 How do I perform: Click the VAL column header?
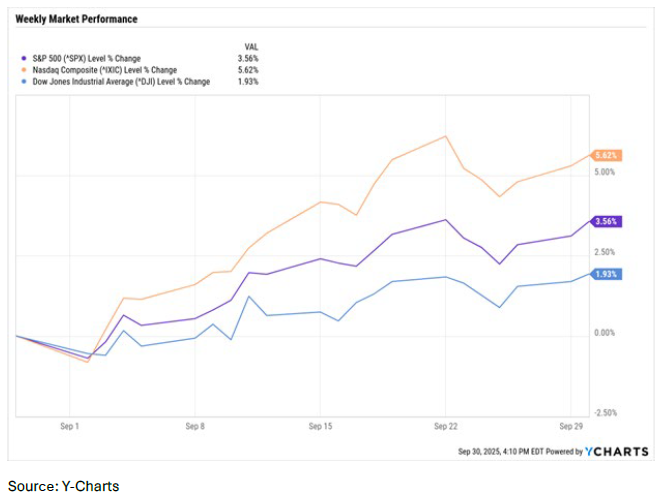point(251,47)
